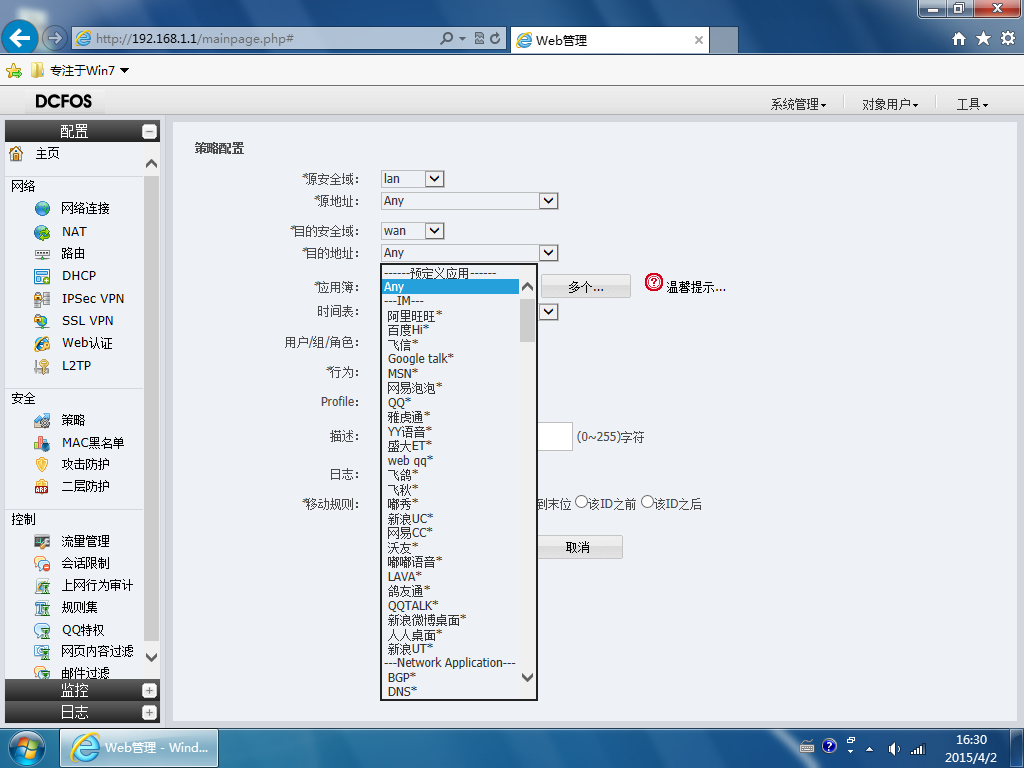Image resolution: width=1024 pixels, height=768 pixels.
Task: Click the sidebar scroll down arrow
Action: pos(152,657)
